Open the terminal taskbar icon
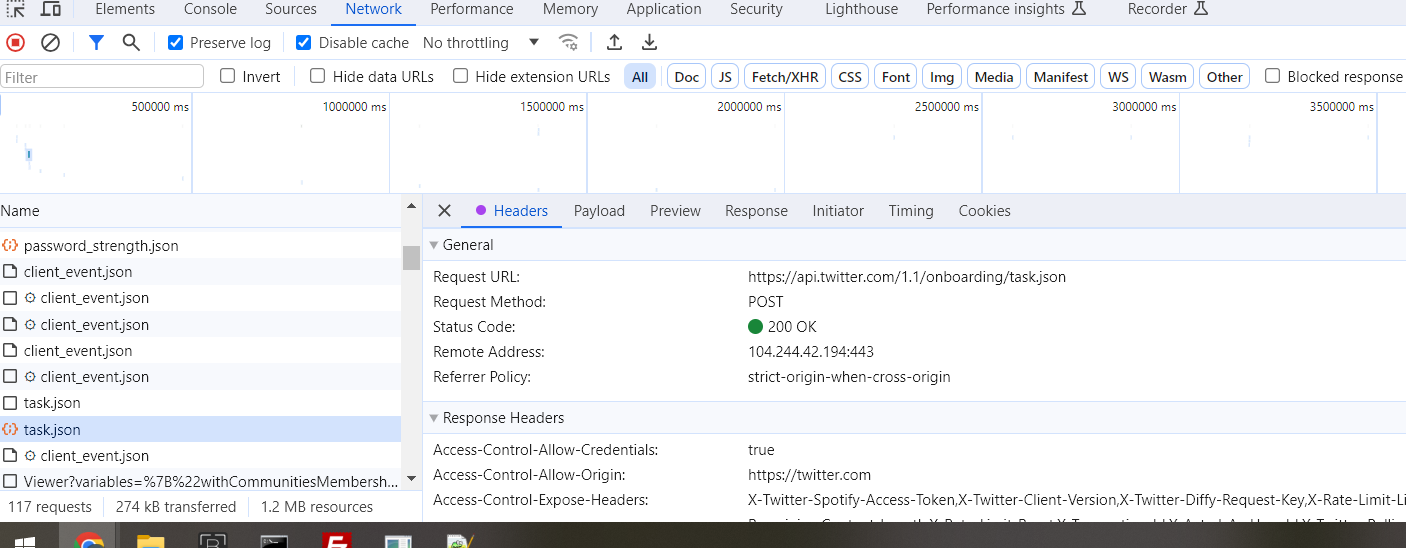 275,542
